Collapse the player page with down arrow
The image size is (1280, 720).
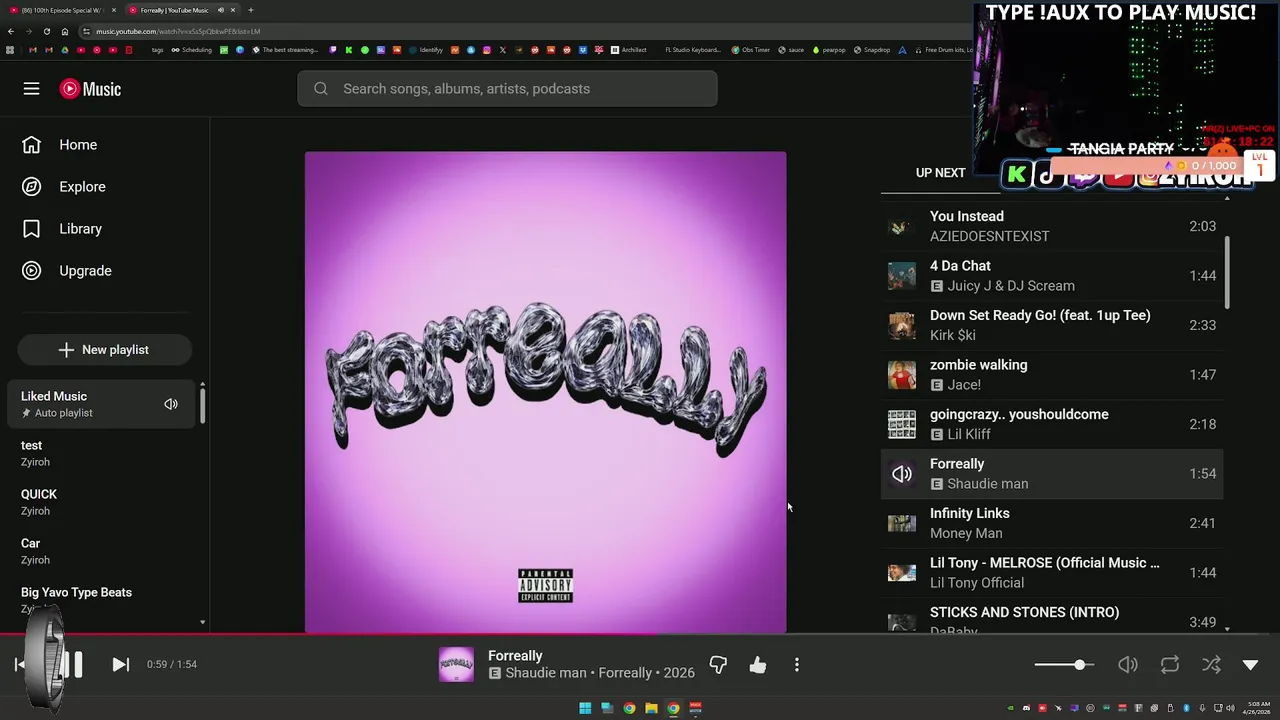click(x=1250, y=665)
